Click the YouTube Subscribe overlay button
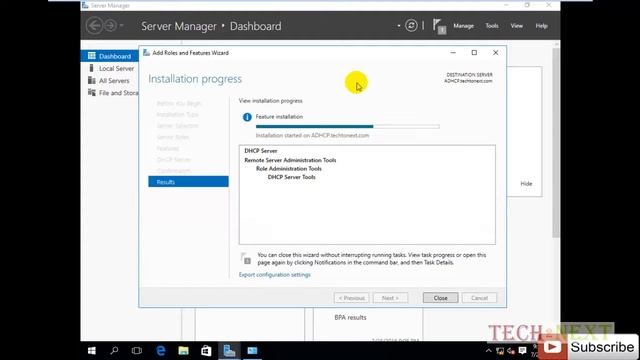Image resolution: width=640 pixels, height=360 pixels. pyautogui.click(x=588, y=347)
